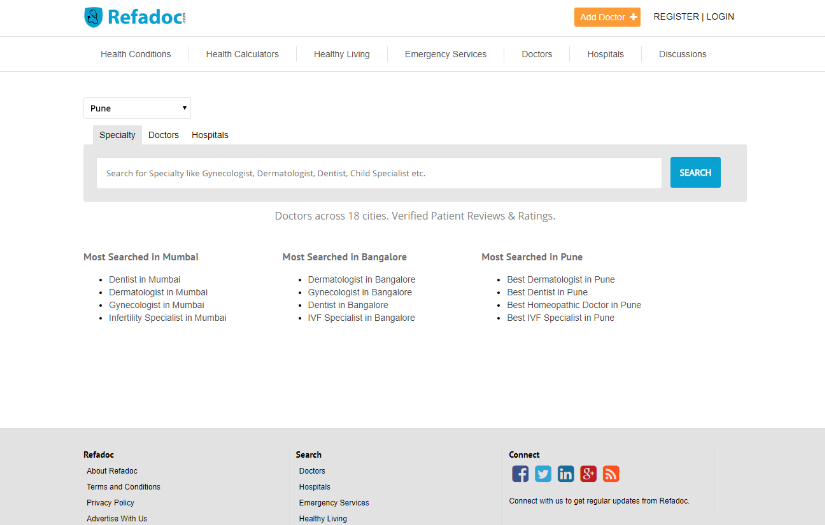The image size is (825, 525).
Task: Open Healthy Living in the navigation bar
Action: tap(342, 54)
